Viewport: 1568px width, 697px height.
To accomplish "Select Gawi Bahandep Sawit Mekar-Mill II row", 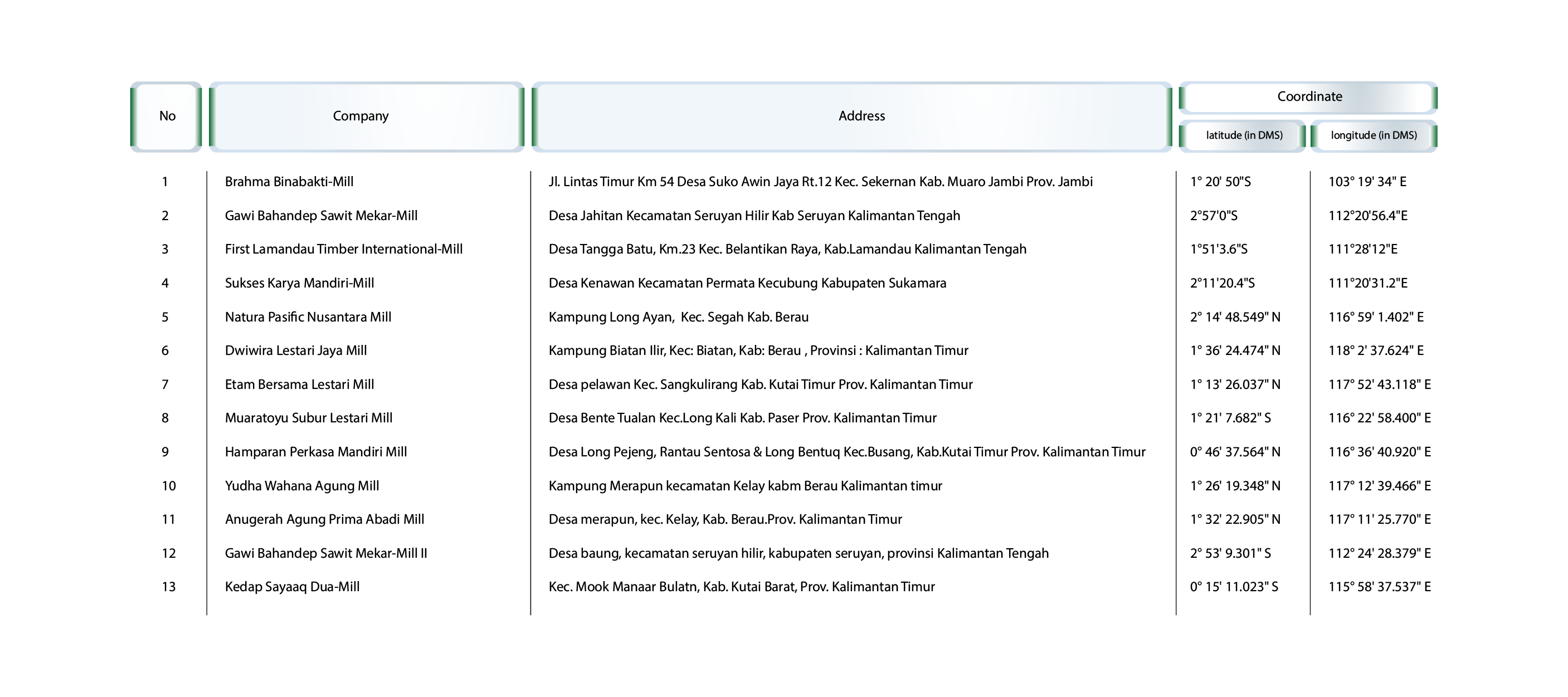I will click(325, 553).
